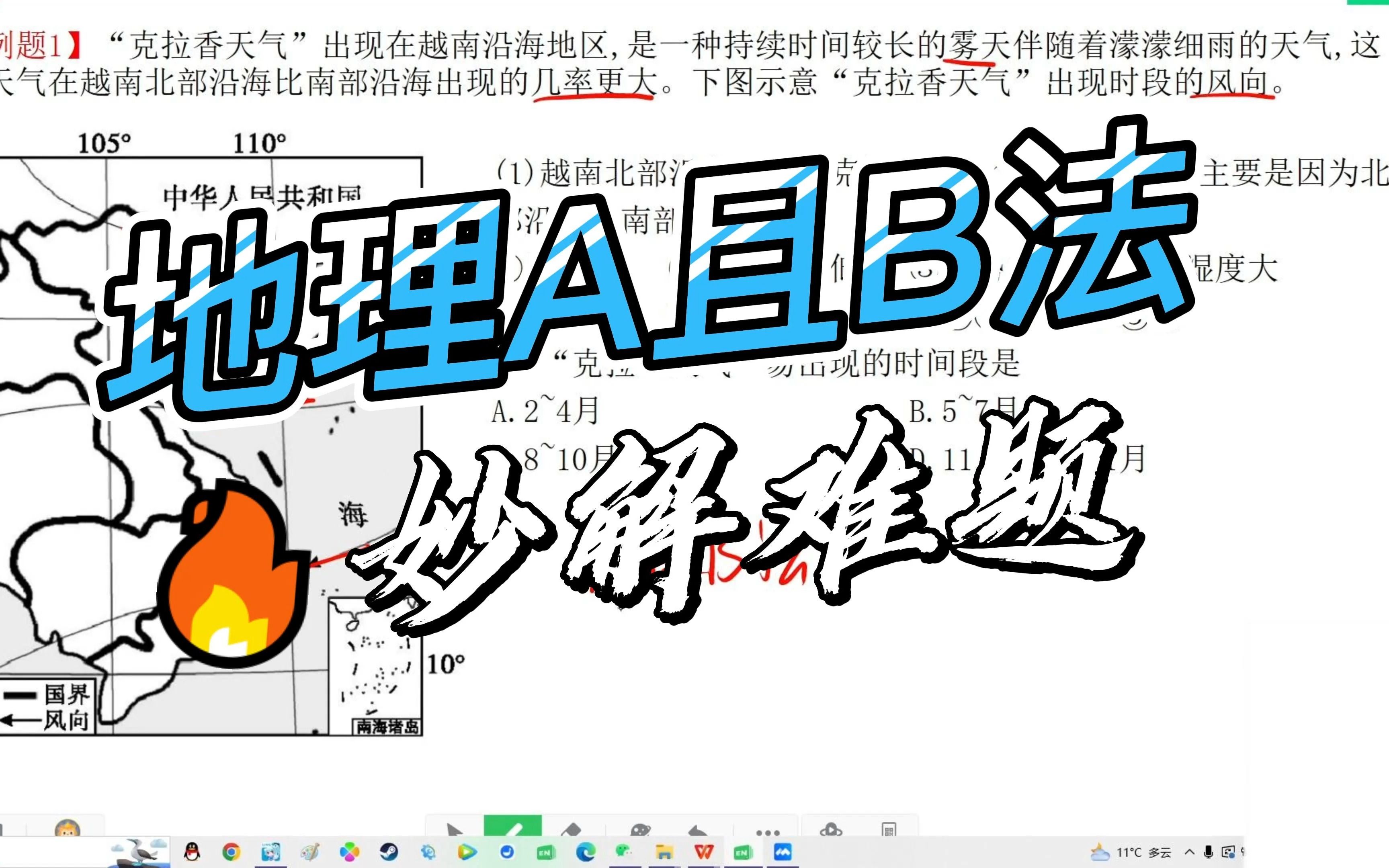Activate the green pen drawing tool

point(512,826)
